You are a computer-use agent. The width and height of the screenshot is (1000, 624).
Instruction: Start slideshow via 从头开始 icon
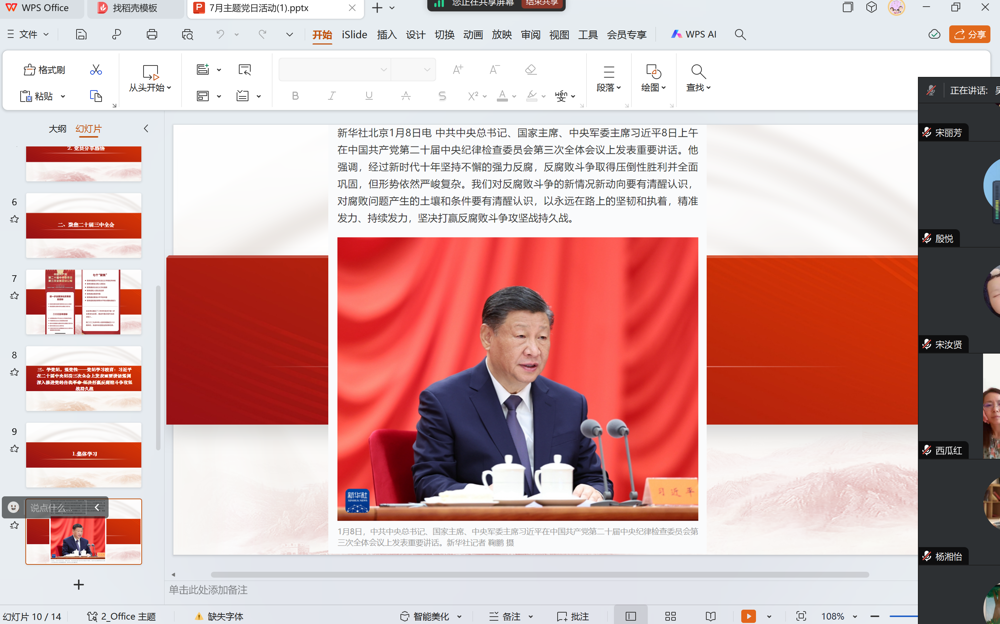tap(152, 71)
